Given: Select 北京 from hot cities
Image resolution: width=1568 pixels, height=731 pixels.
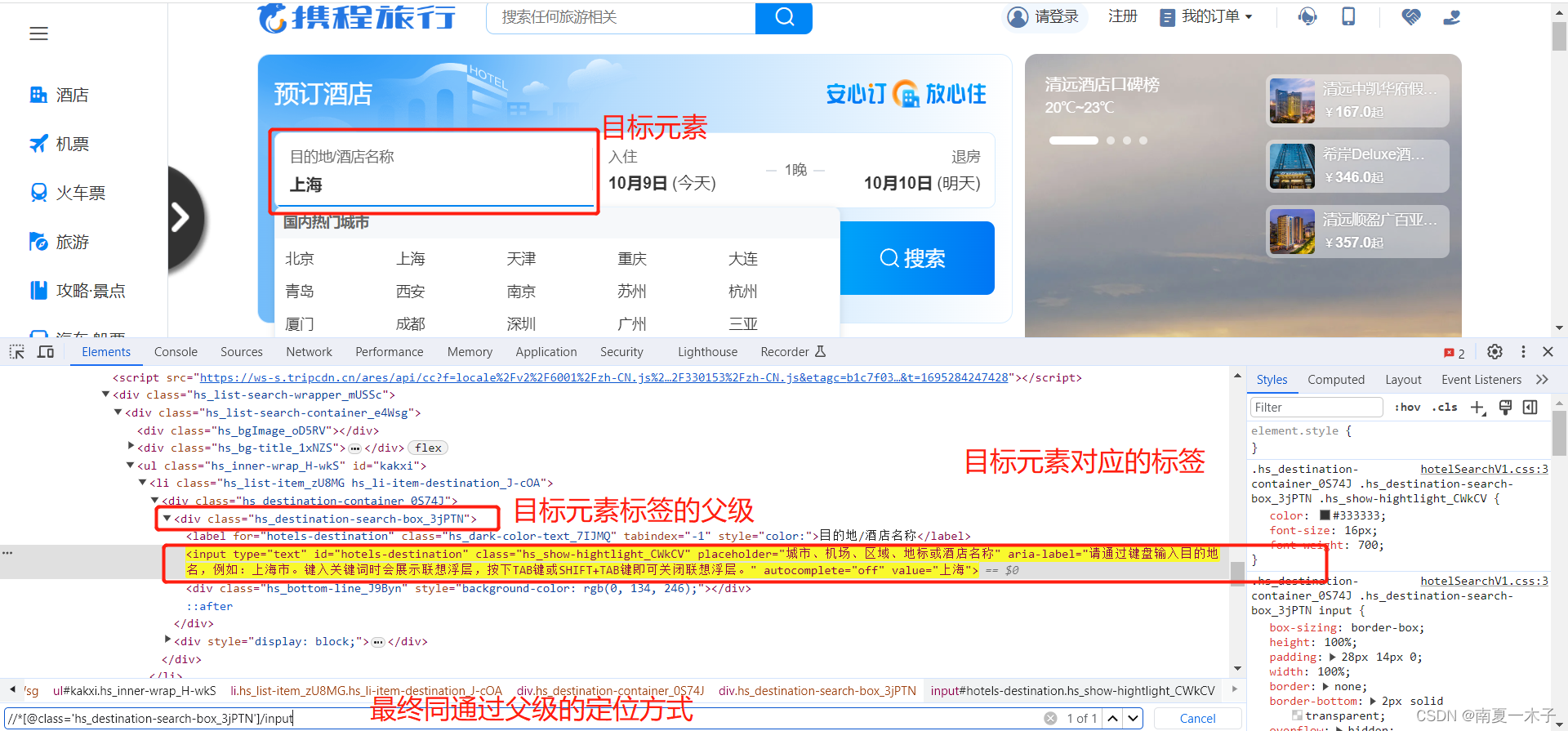Looking at the screenshot, I should coord(300,259).
